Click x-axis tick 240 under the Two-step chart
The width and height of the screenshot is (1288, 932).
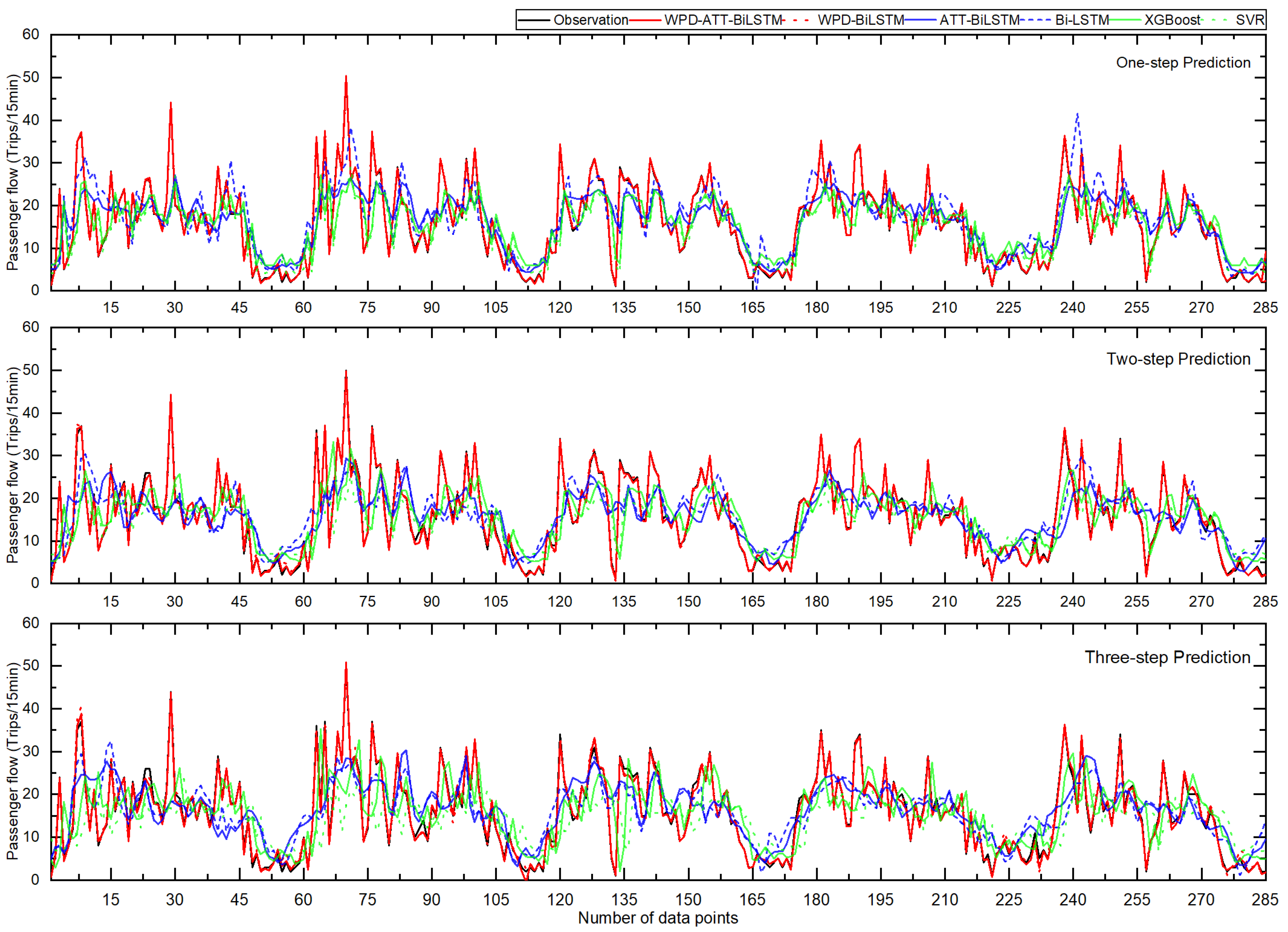tap(1073, 601)
